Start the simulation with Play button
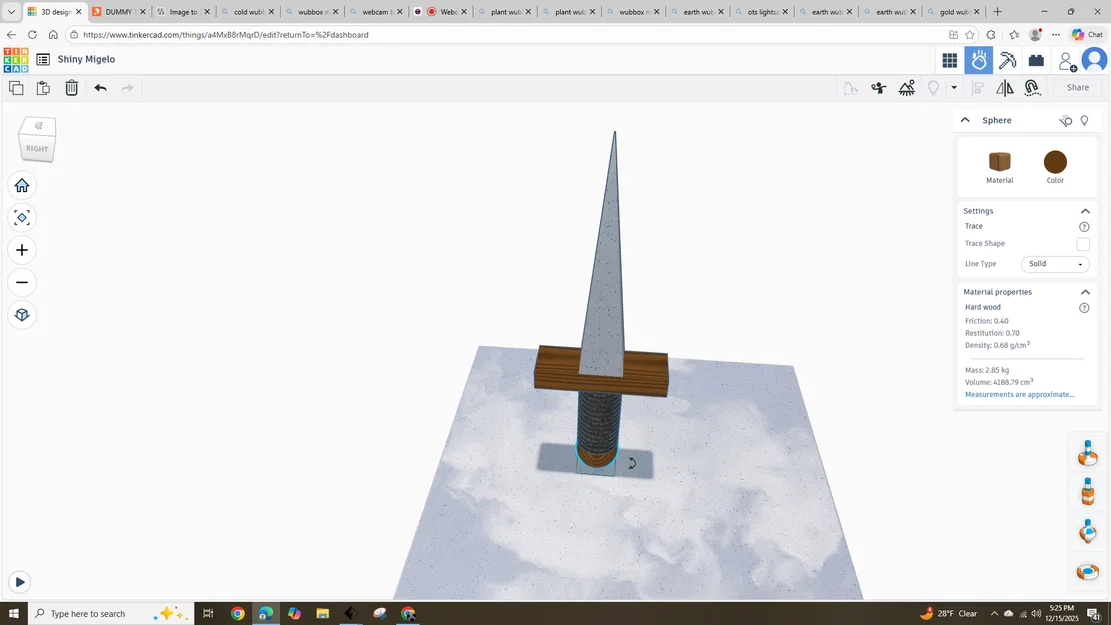Viewport: 1111px width, 625px height. [x=20, y=582]
